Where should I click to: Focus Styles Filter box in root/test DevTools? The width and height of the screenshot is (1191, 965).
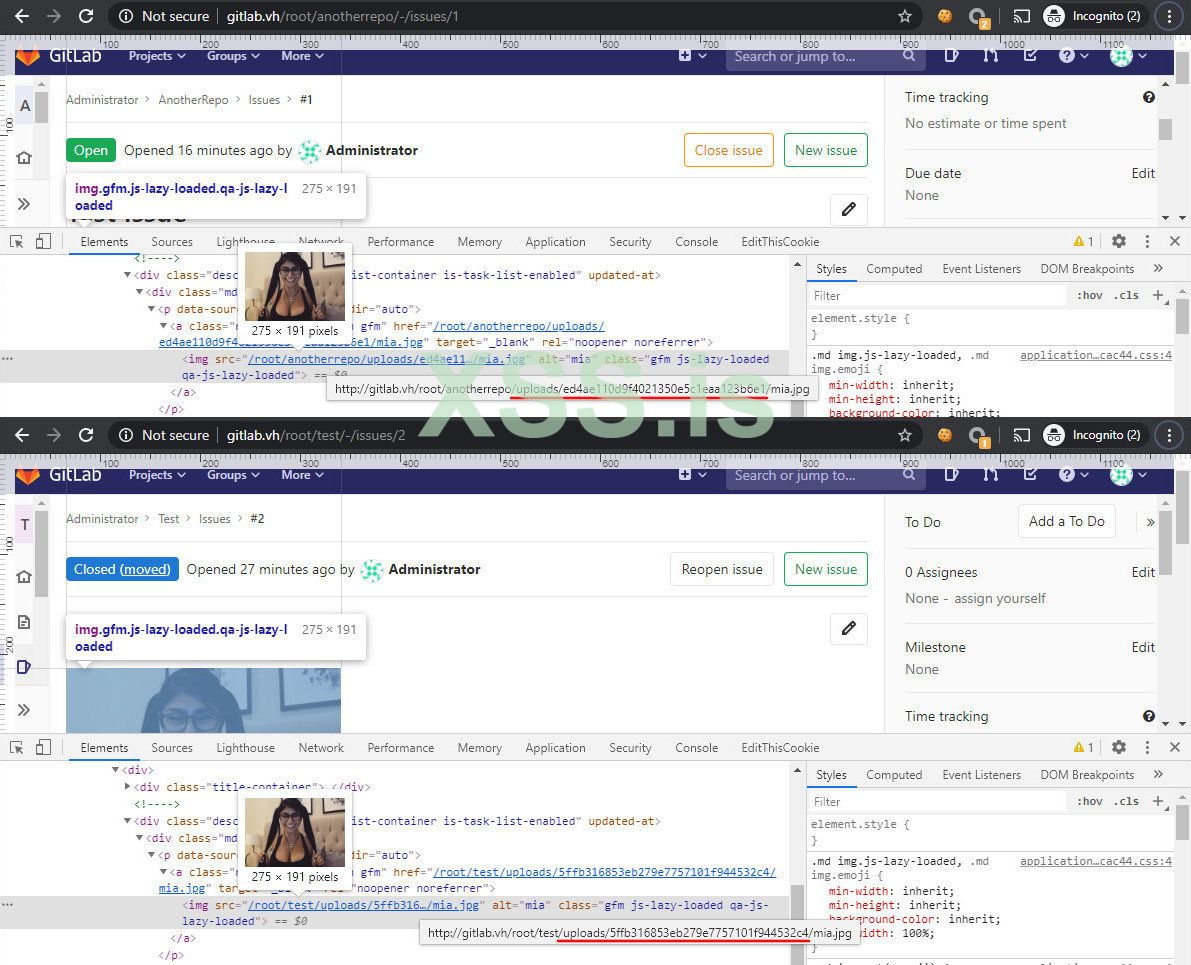tap(937, 802)
